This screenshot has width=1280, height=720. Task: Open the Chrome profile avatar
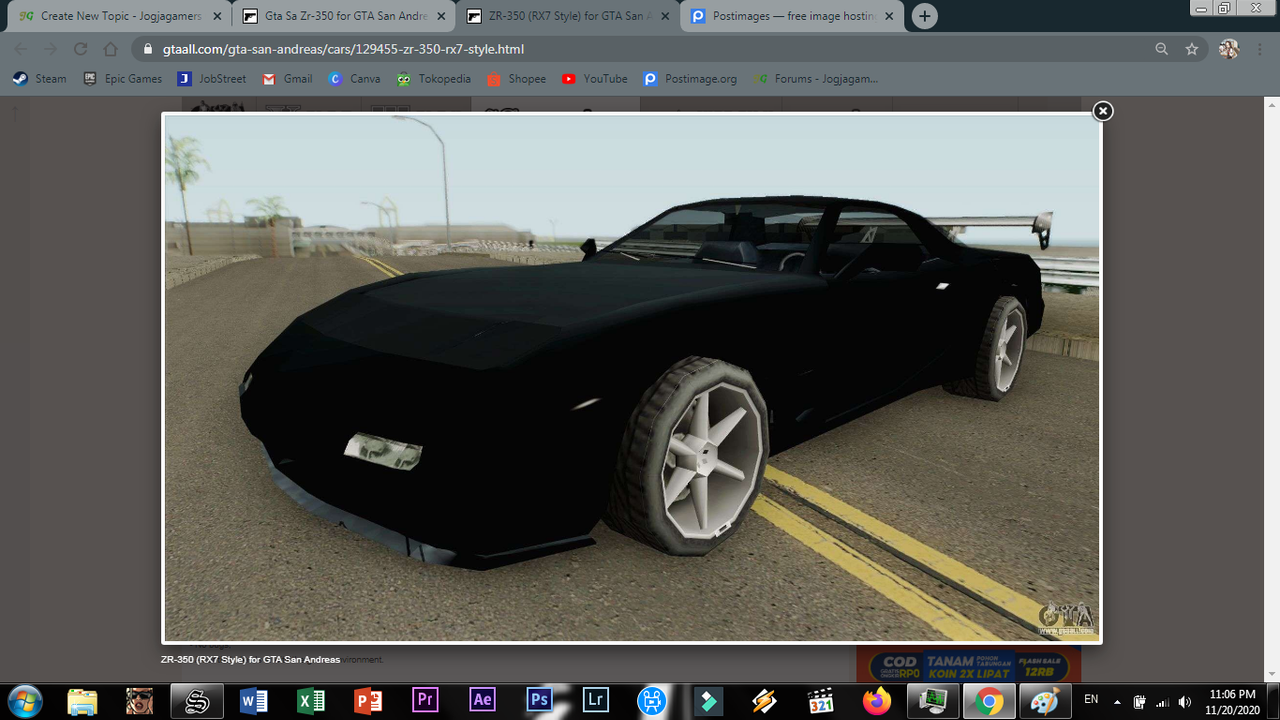1229,49
